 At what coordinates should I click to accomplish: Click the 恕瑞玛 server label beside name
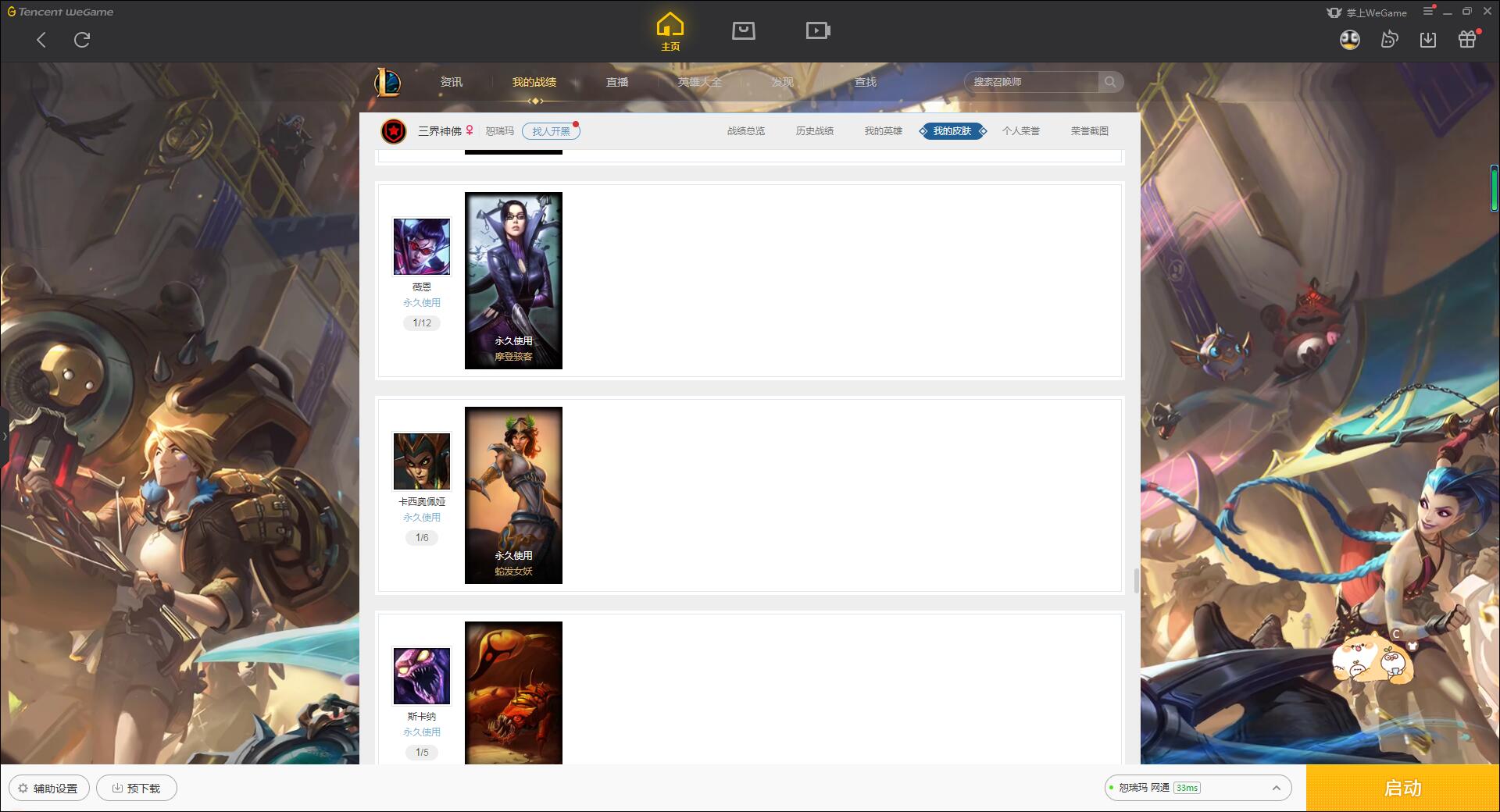(x=500, y=131)
